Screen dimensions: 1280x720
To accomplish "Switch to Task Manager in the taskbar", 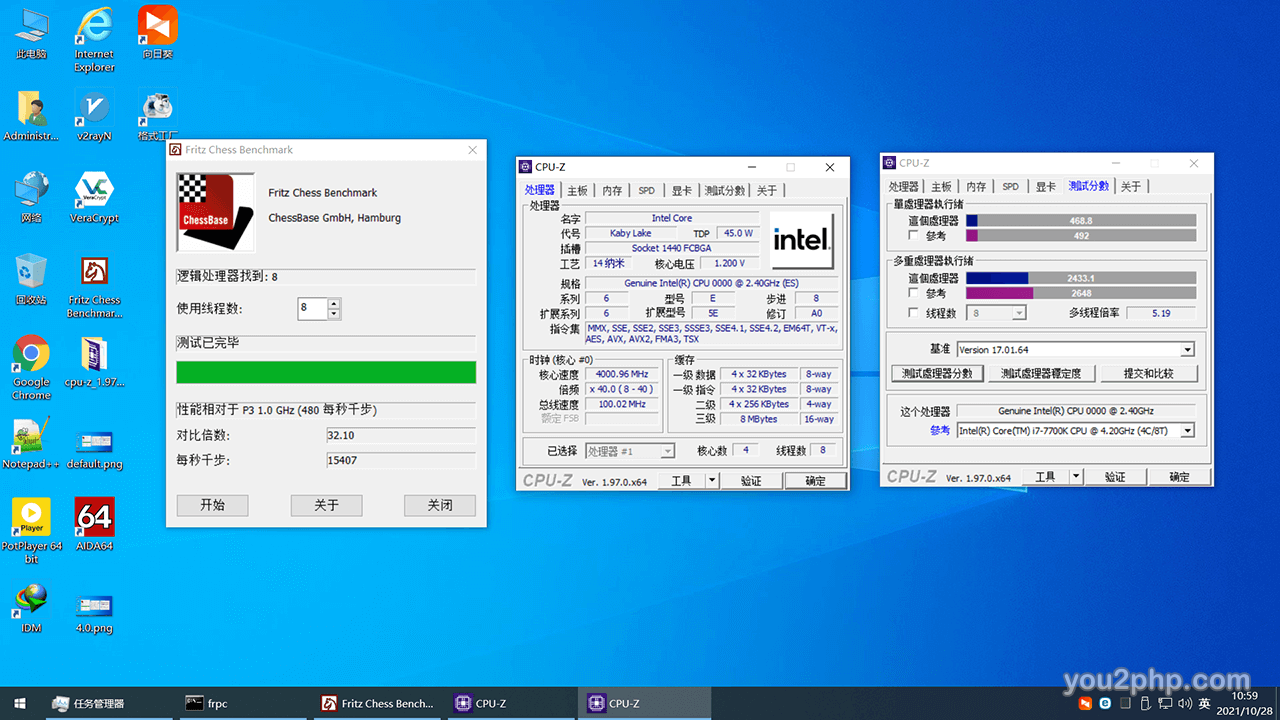I will (108, 703).
